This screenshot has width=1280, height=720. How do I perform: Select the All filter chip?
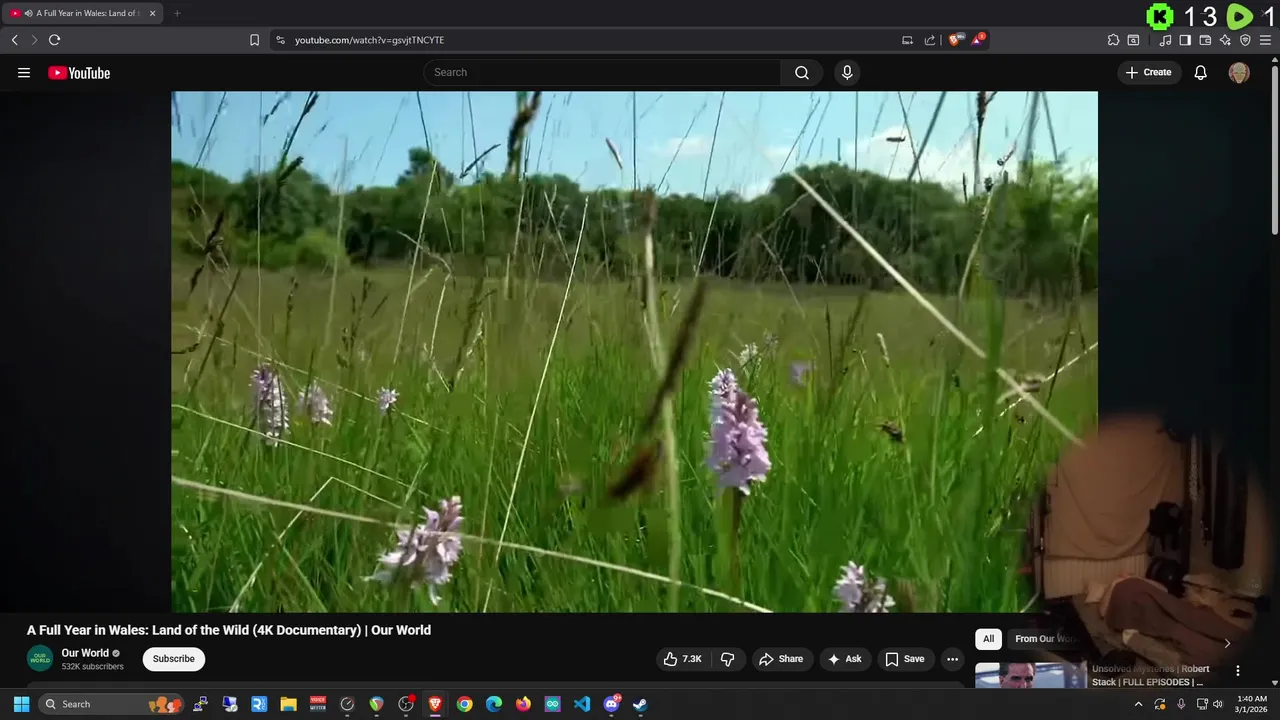[988, 639]
